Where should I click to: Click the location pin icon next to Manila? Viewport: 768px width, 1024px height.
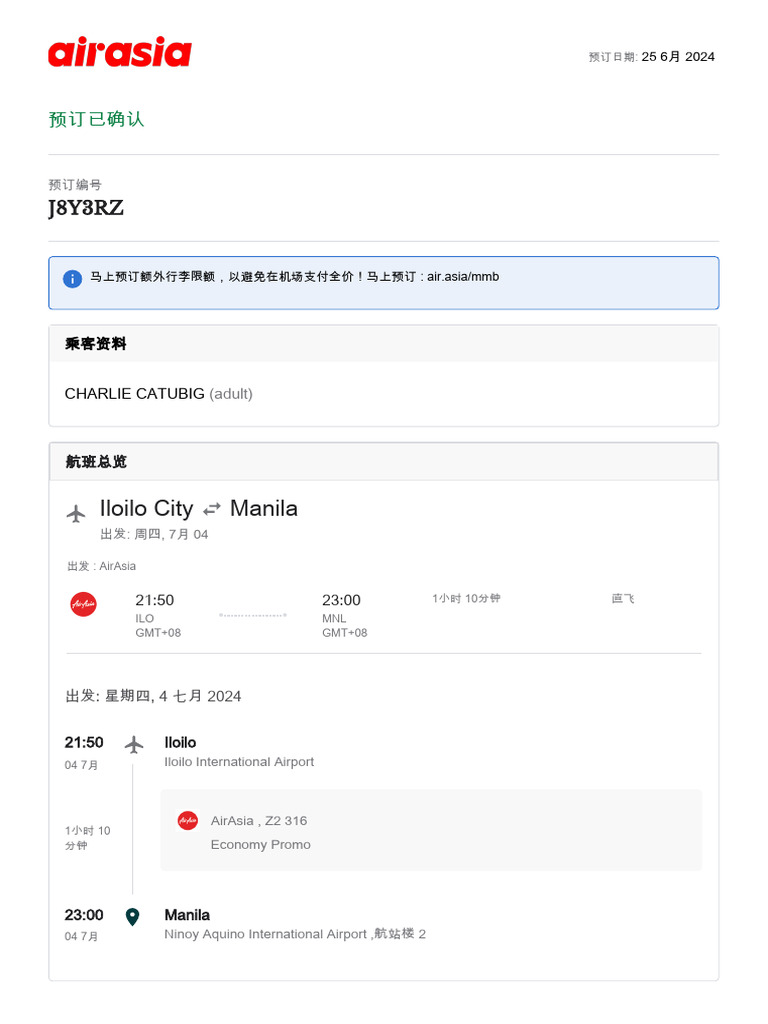[x=133, y=917]
